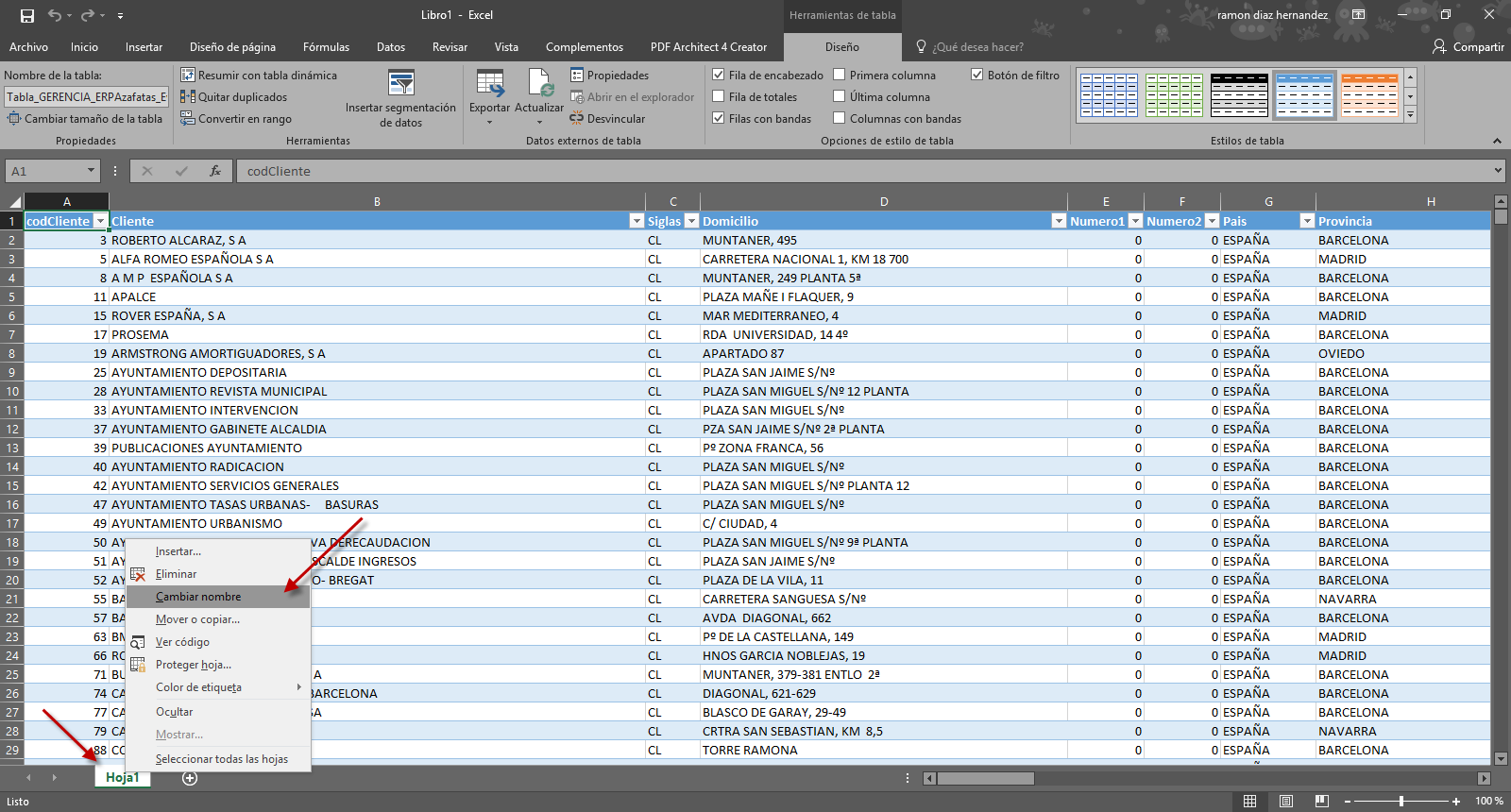This screenshot has height=812, width=1511.
Task: Open codCliente column filter dropdown
Action: pyautogui.click(x=100, y=221)
